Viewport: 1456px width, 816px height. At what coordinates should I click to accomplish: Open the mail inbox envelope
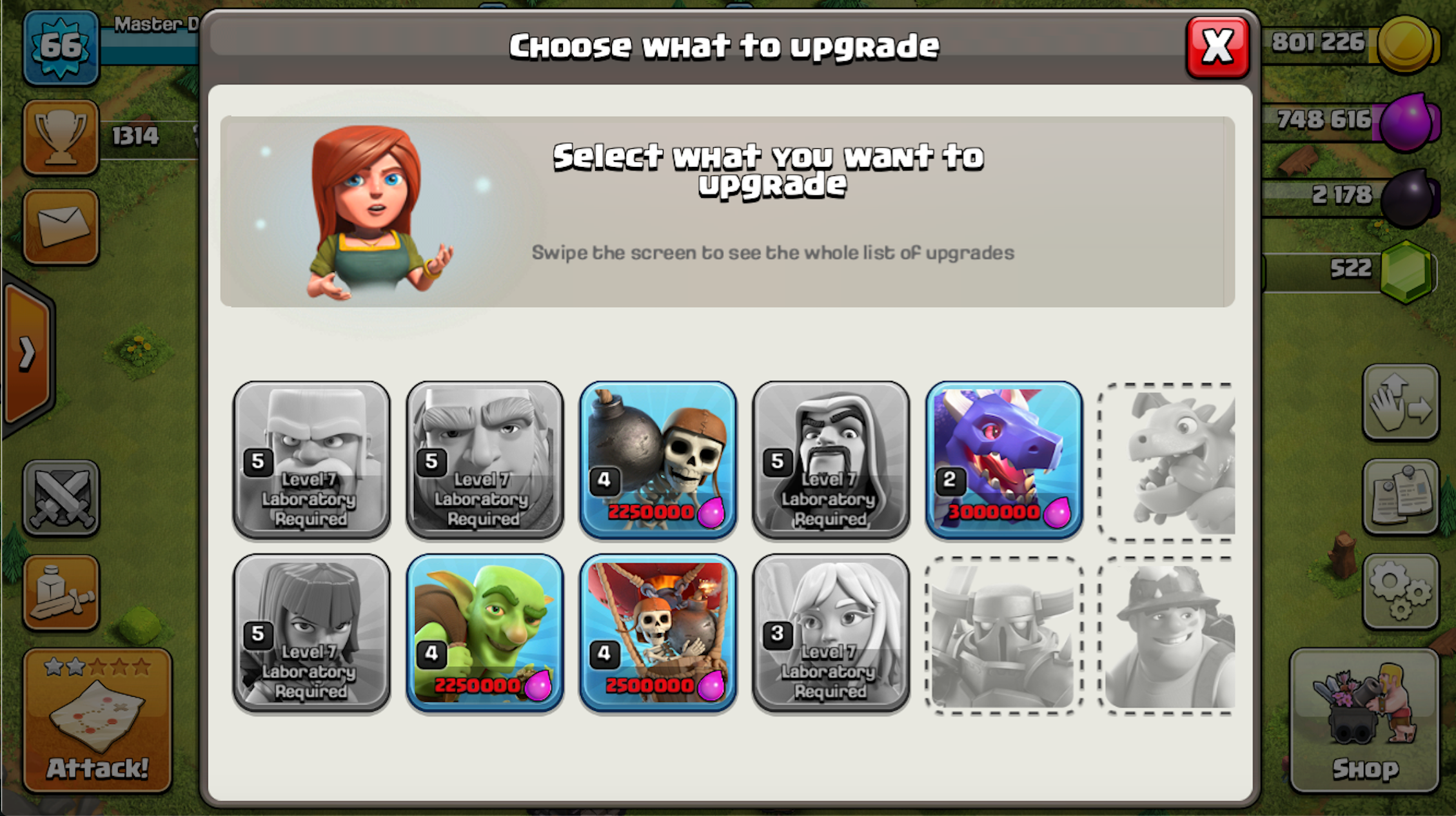coord(61,227)
